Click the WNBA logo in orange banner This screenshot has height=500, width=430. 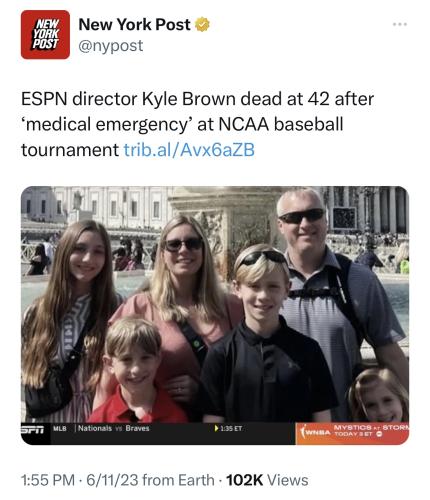click(315, 432)
